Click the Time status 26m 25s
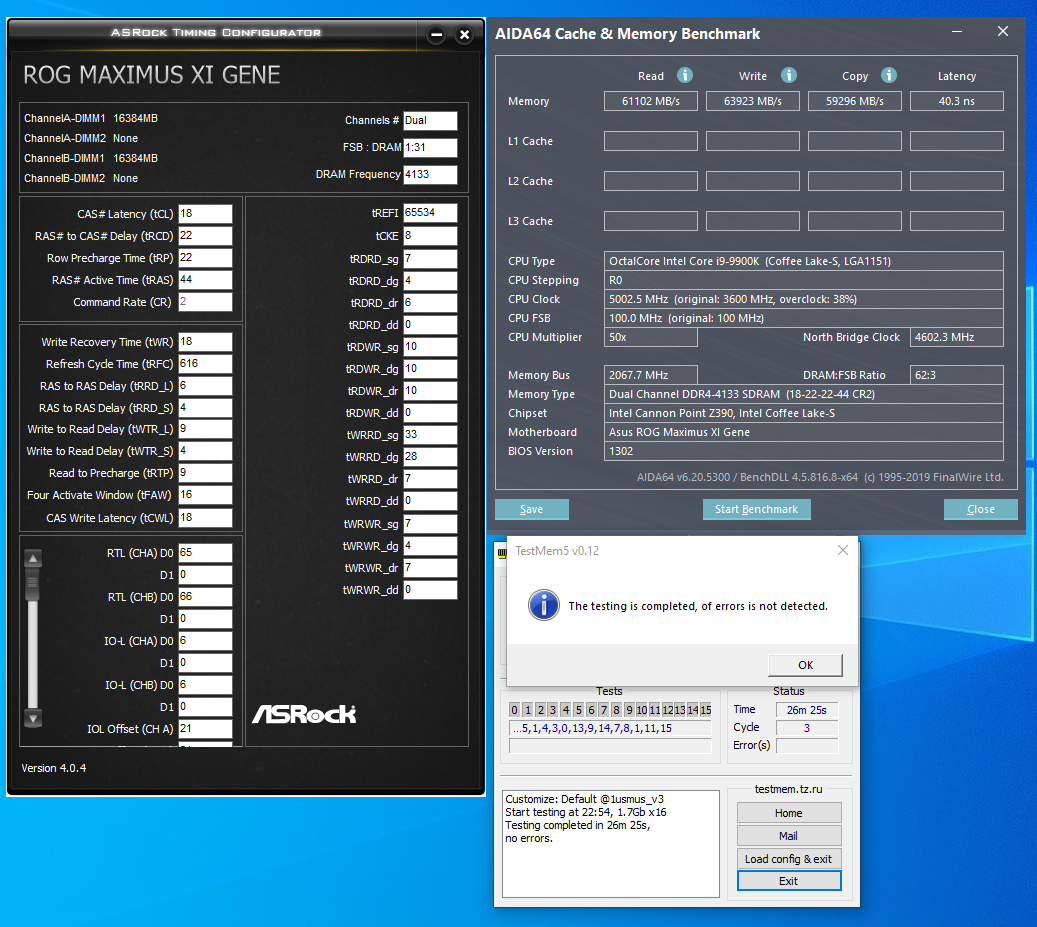 (x=807, y=710)
